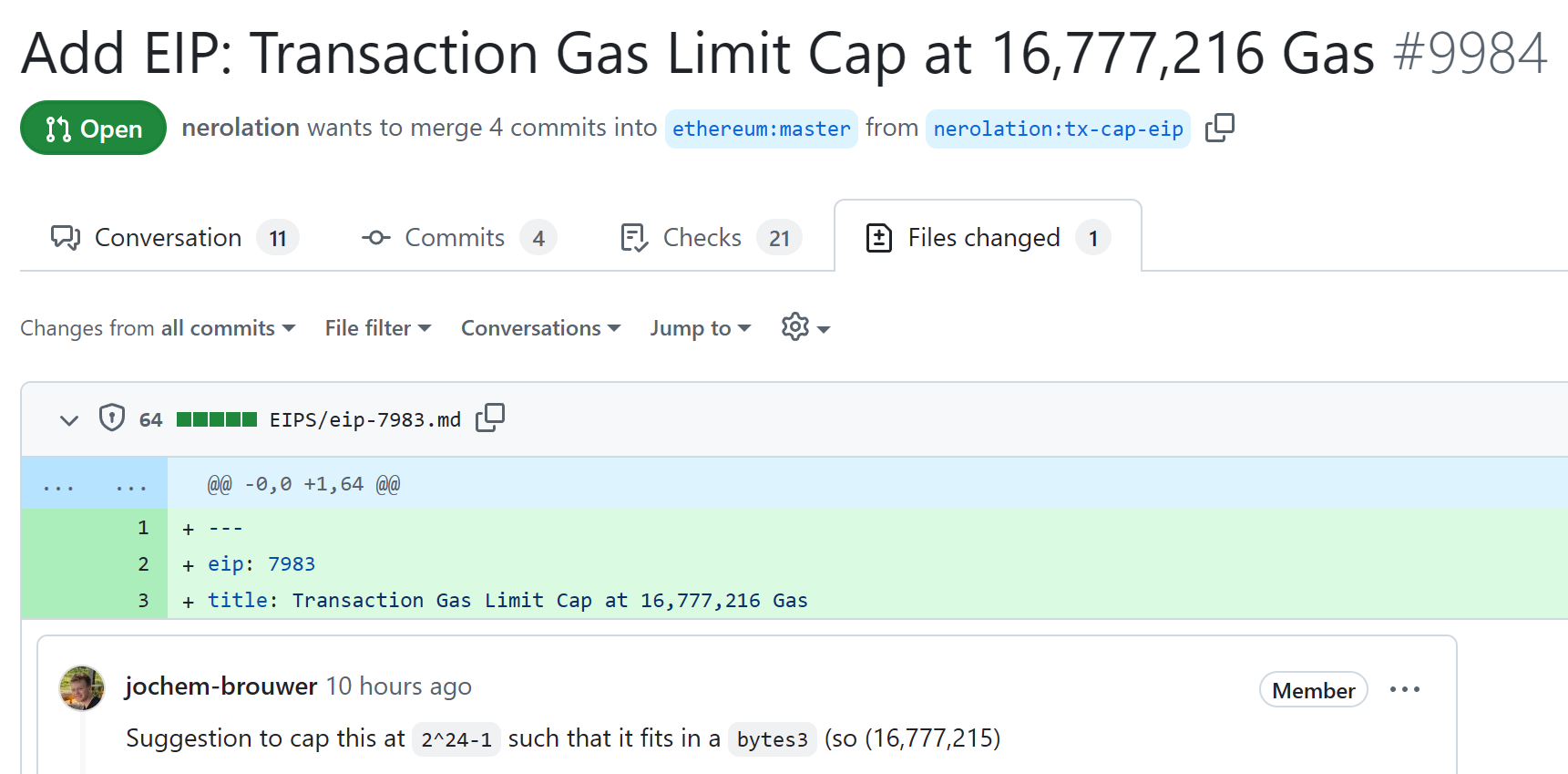Copy the EIPS/eip-7983.md file path
1568x774 pixels.
(x=489, y=418)
